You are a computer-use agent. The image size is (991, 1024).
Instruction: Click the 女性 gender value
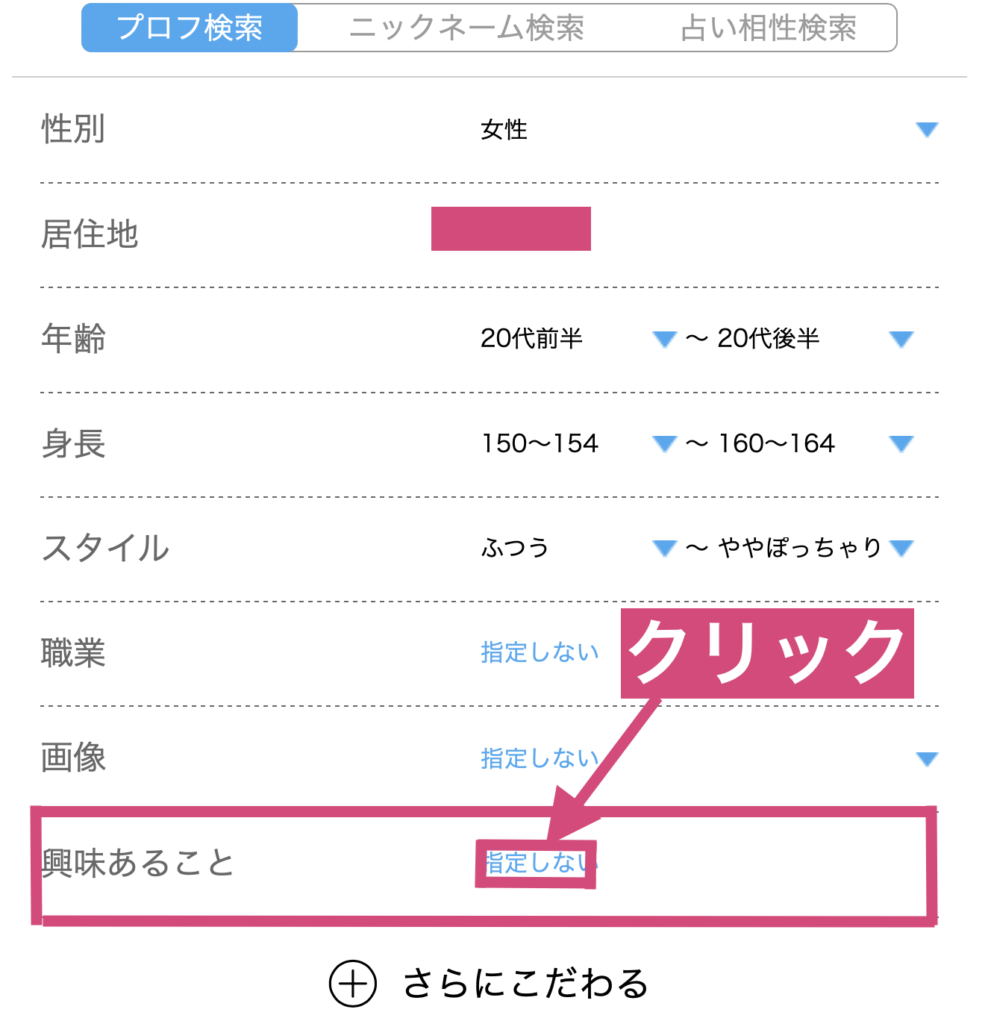(x=504, y=130)
